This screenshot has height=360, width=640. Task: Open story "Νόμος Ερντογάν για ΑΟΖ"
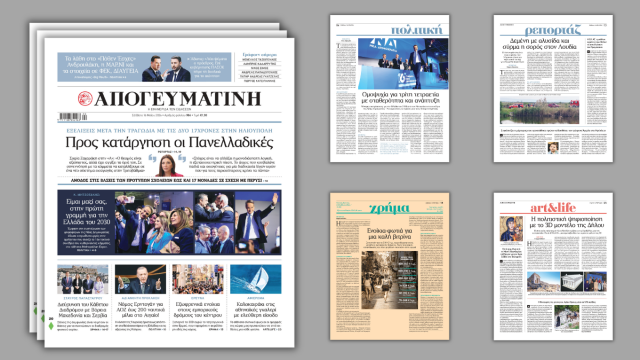point(140,310)
